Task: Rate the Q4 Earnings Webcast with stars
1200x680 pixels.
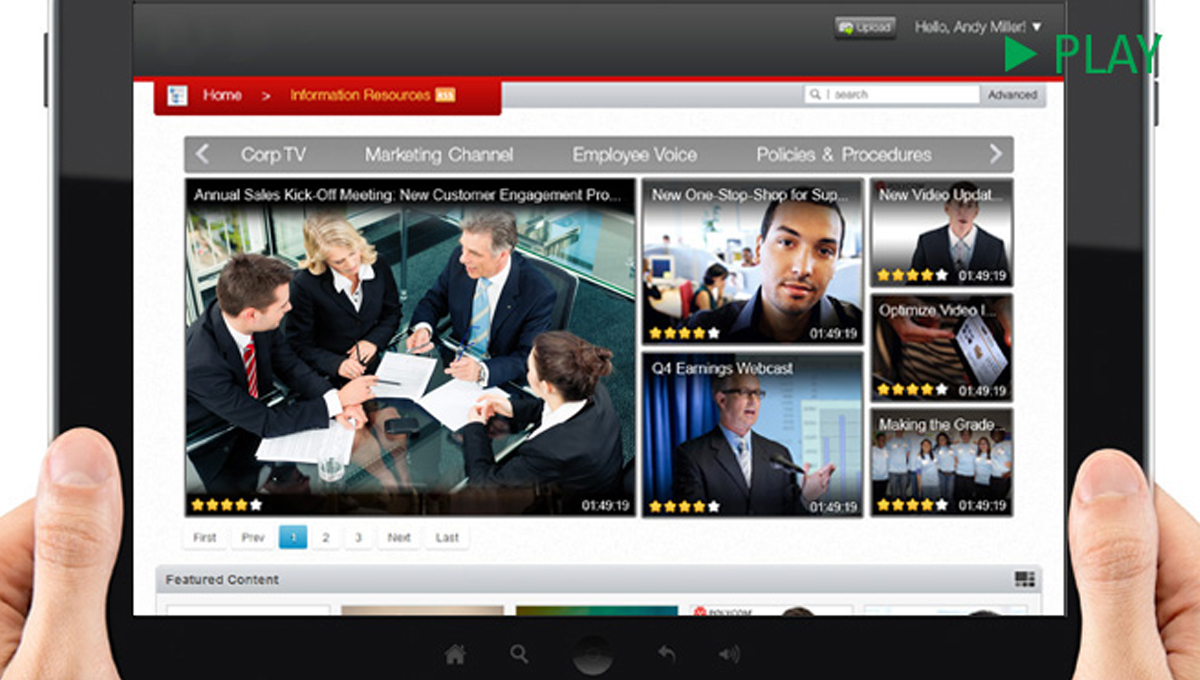Action: pos(684,506)
